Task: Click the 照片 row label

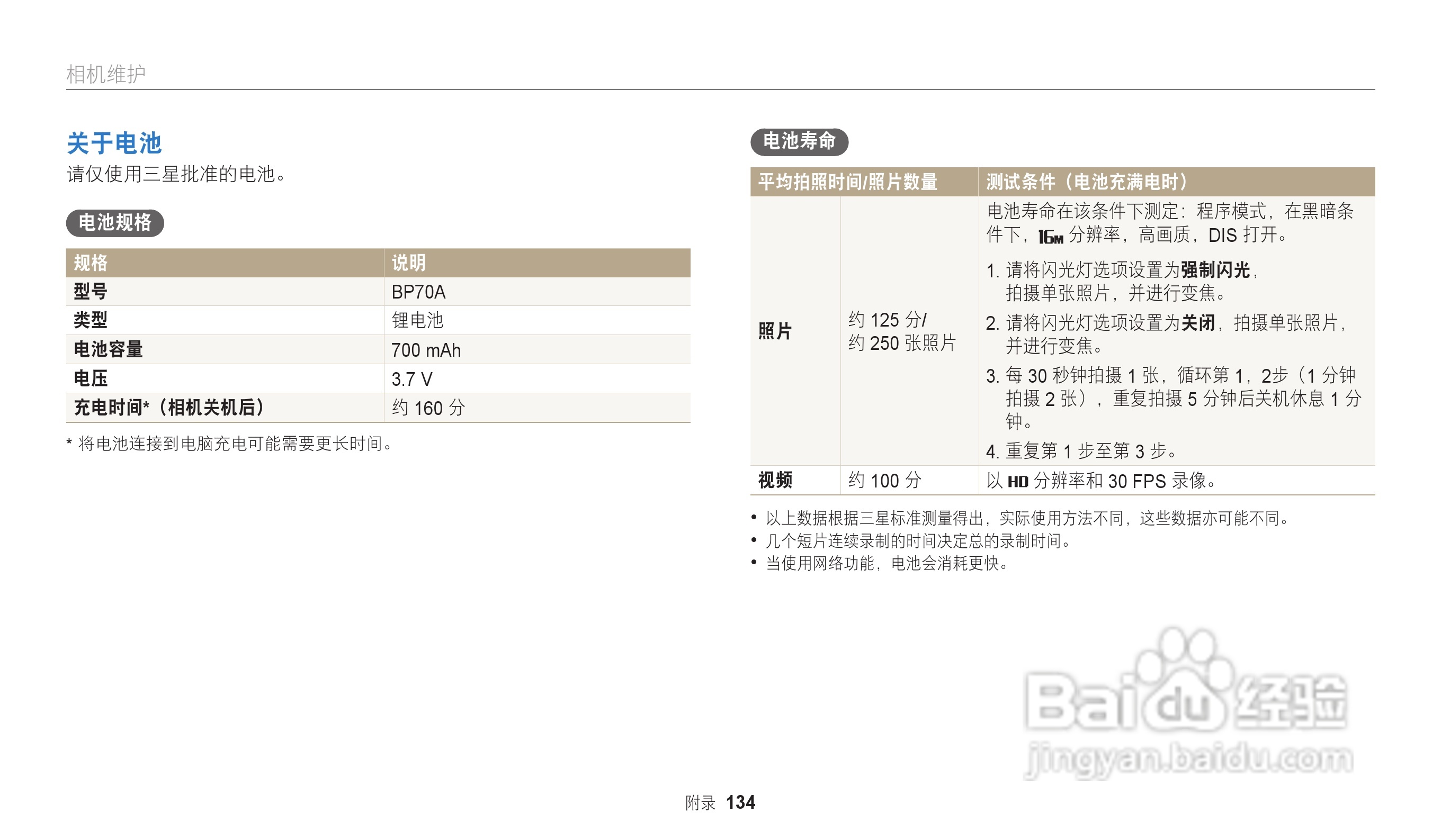Action: click(x=775, y=331)
